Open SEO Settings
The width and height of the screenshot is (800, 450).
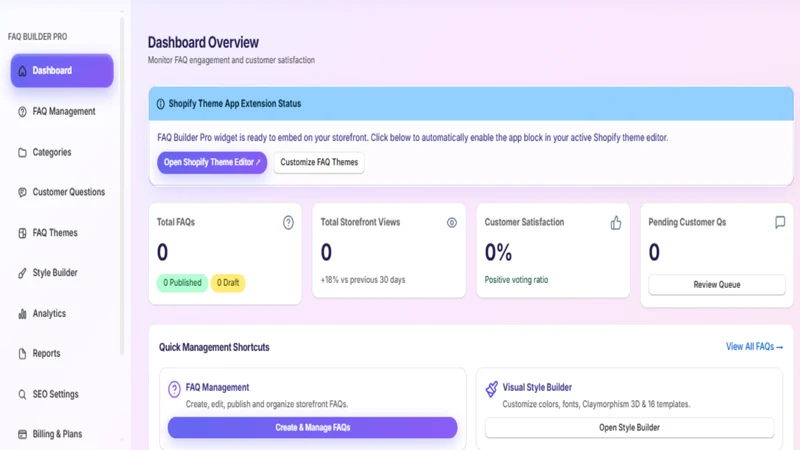tap(62, 394)
